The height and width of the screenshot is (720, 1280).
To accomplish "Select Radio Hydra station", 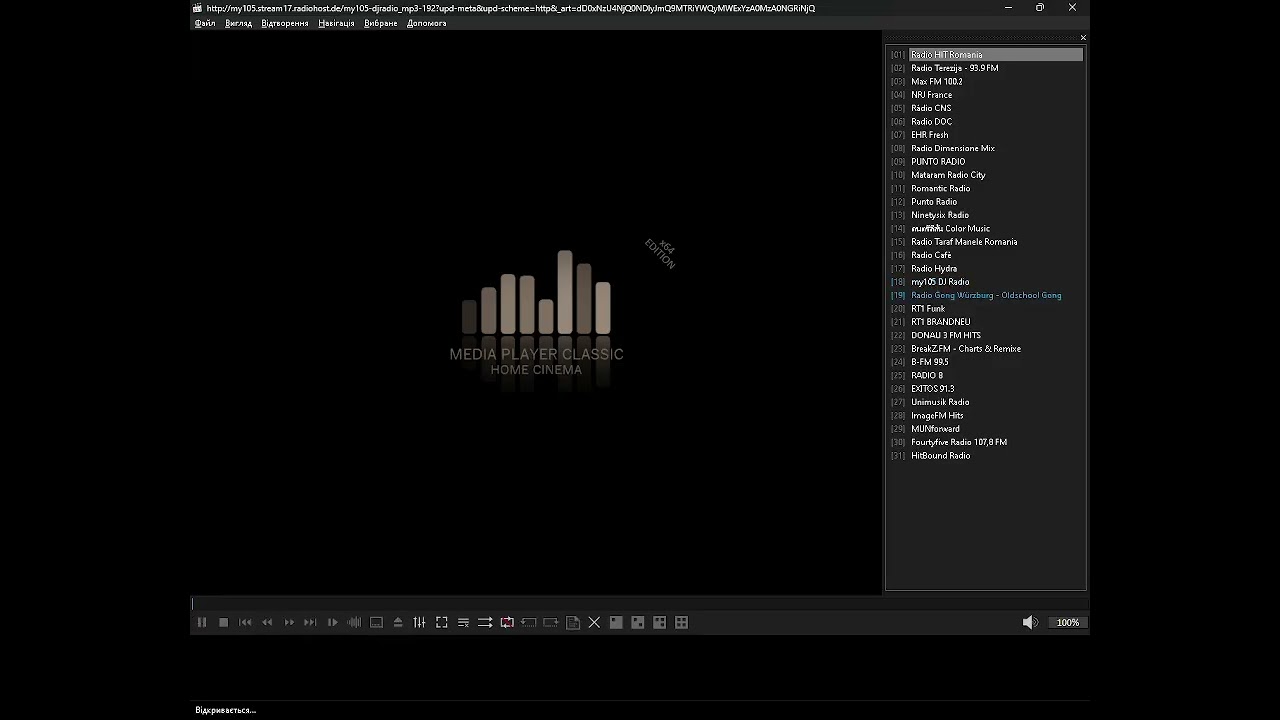I will 986,269.
